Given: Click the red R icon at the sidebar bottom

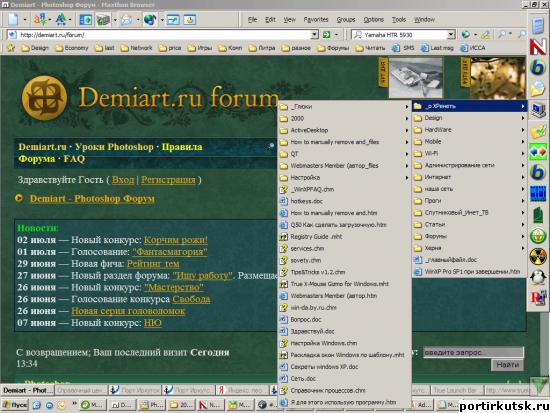Looking at the screenshot, I should tap(538, 298).
